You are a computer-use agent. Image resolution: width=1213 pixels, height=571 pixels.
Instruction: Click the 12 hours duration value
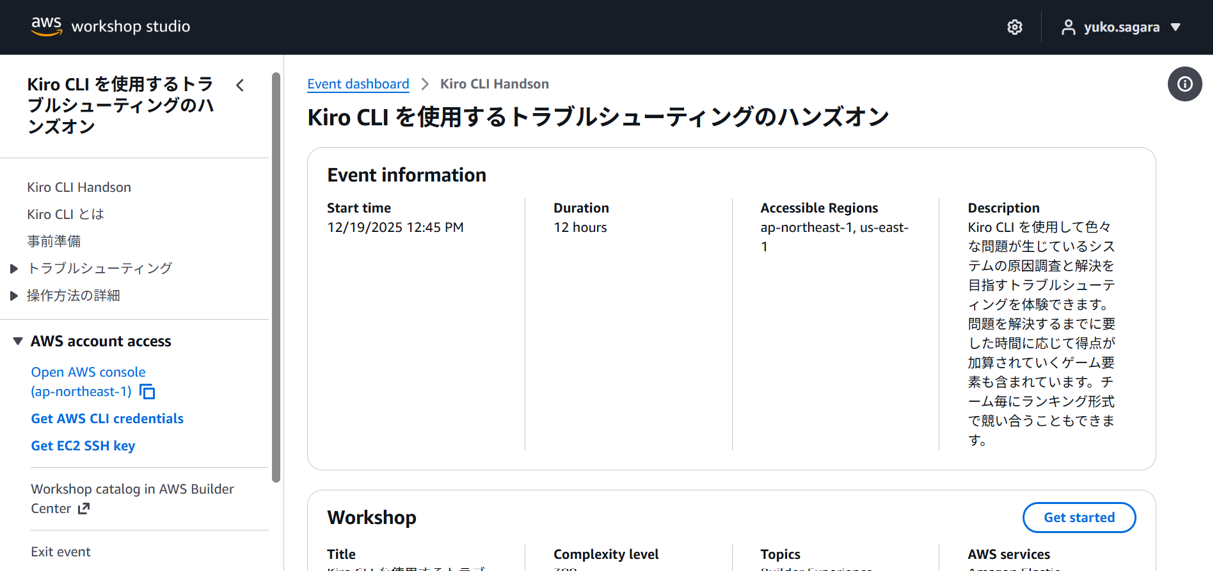click(580, 227)
